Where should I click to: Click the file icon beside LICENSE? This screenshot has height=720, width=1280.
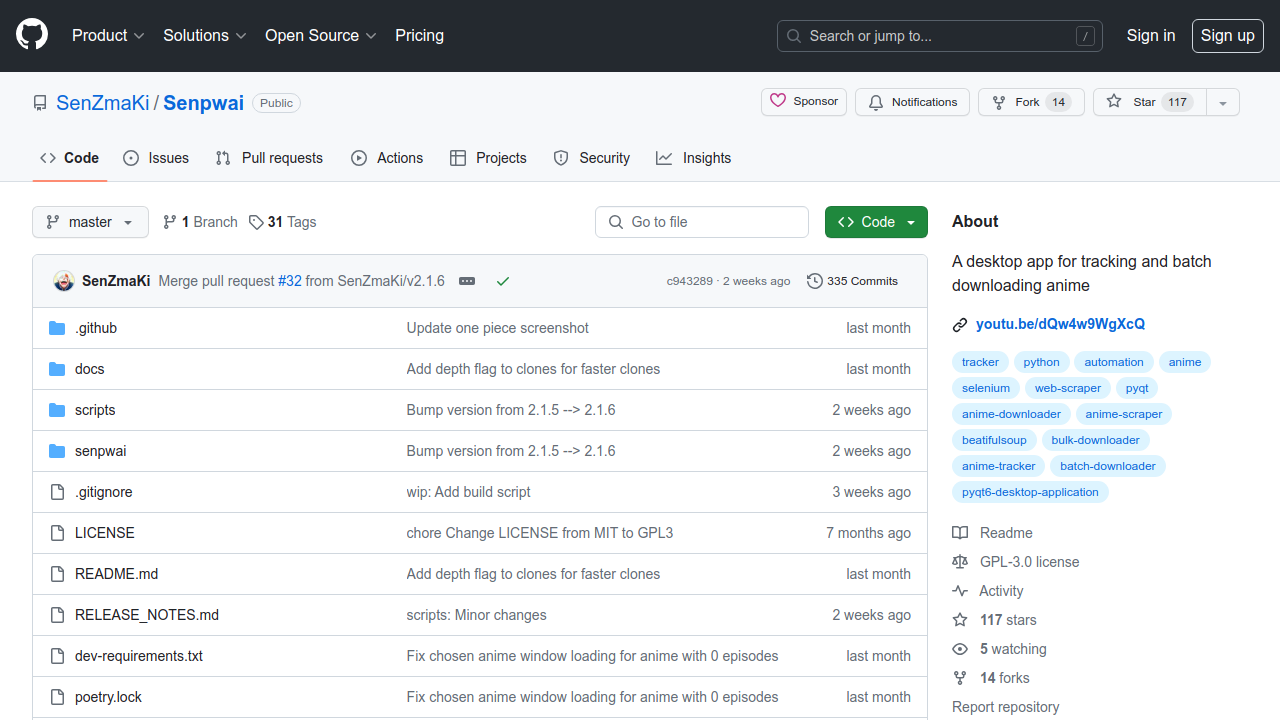click(x=57, y=533)
